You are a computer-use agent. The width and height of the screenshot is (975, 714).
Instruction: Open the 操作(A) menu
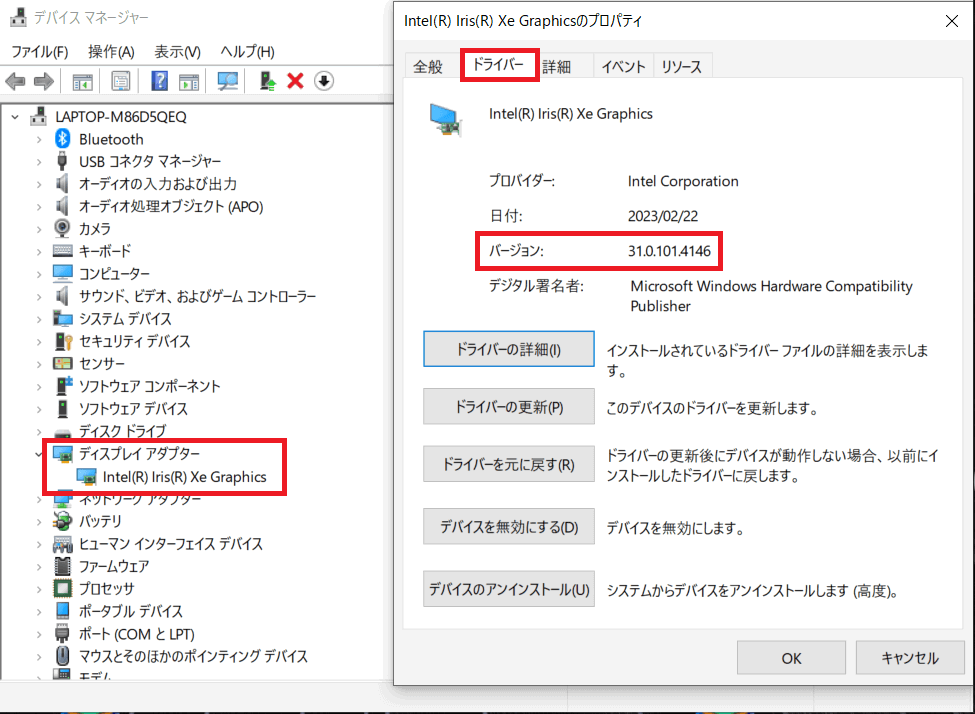point(111,51)
